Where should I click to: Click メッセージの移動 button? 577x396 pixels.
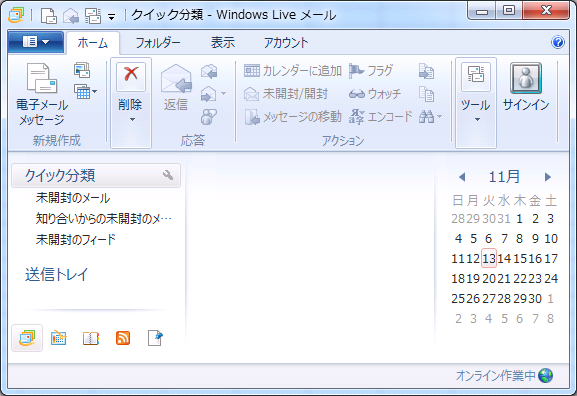tap(293, 117)
